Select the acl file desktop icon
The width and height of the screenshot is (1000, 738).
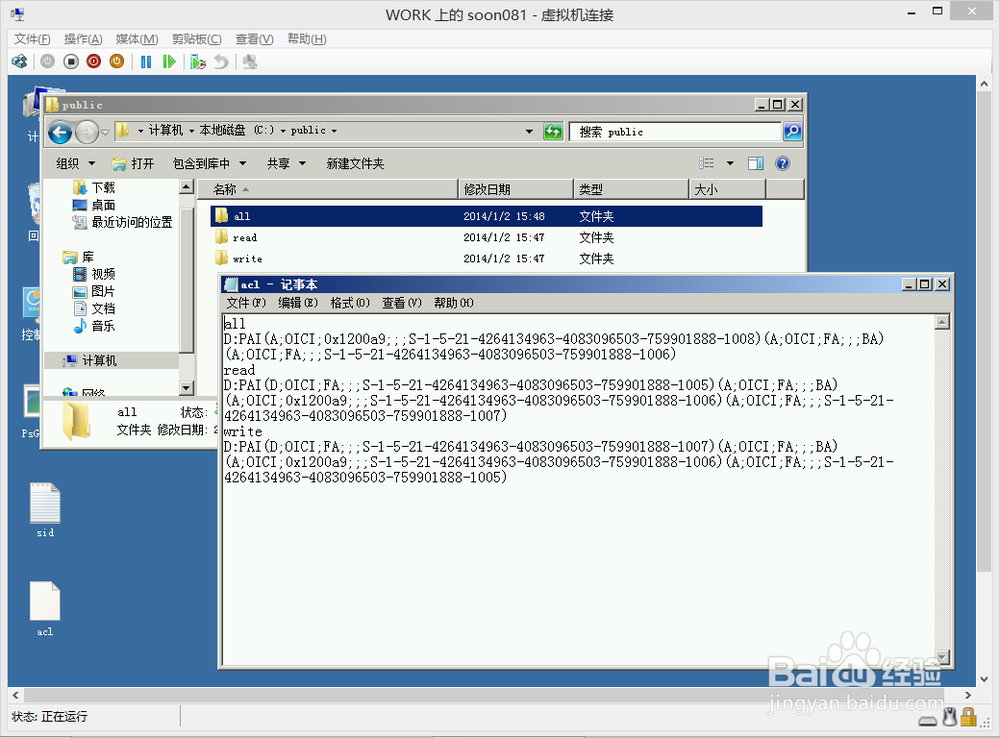coord(45,609)
